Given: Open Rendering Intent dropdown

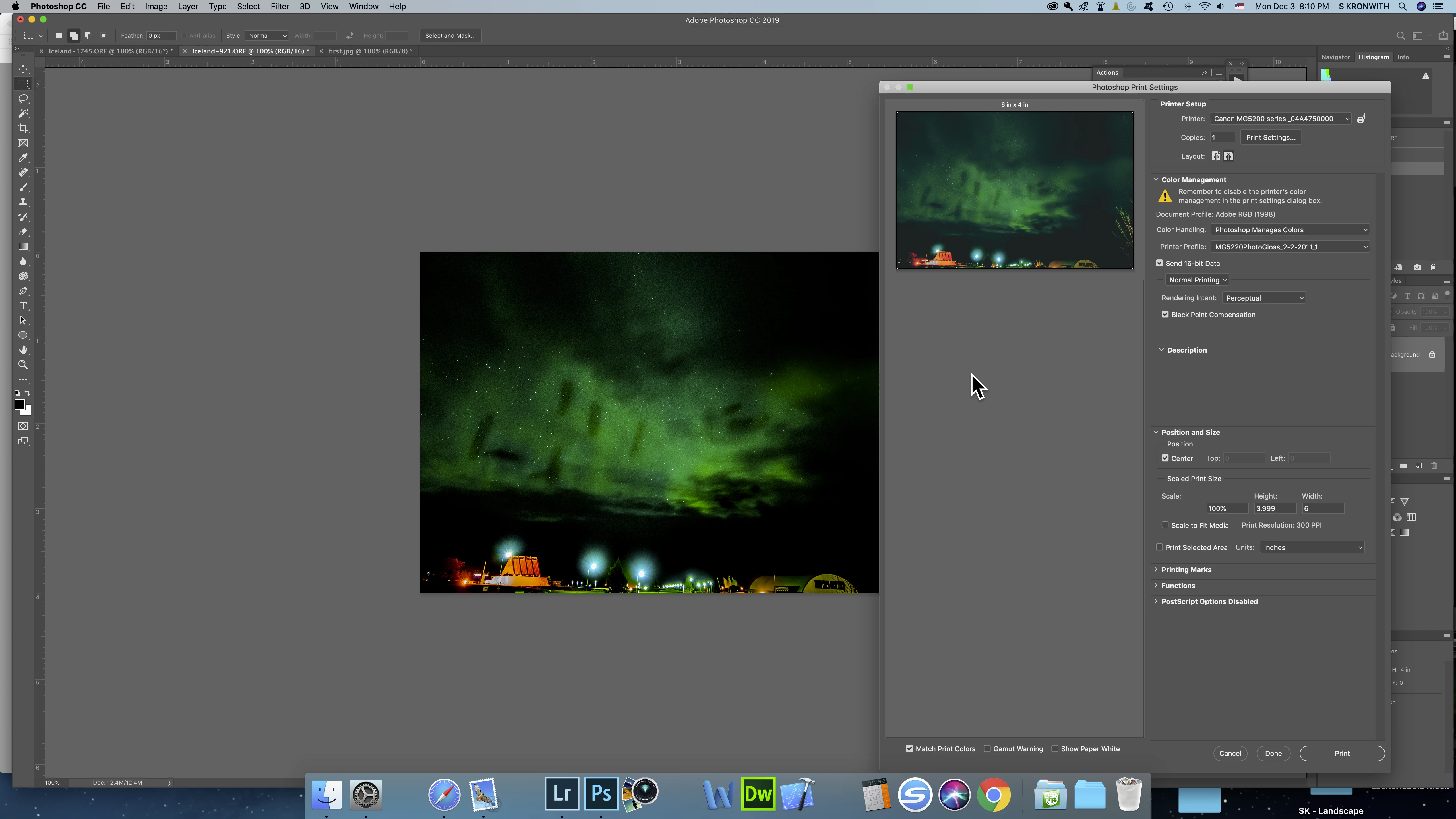Looking at the screenshot, I should pos(1264,298).
